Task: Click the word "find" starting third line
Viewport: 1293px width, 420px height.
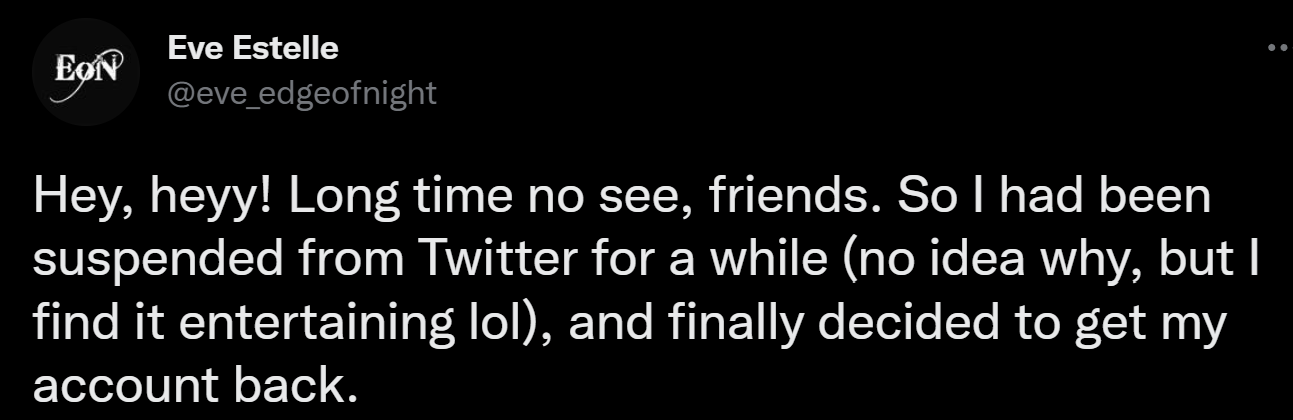Action: click(x=71, y=324)
